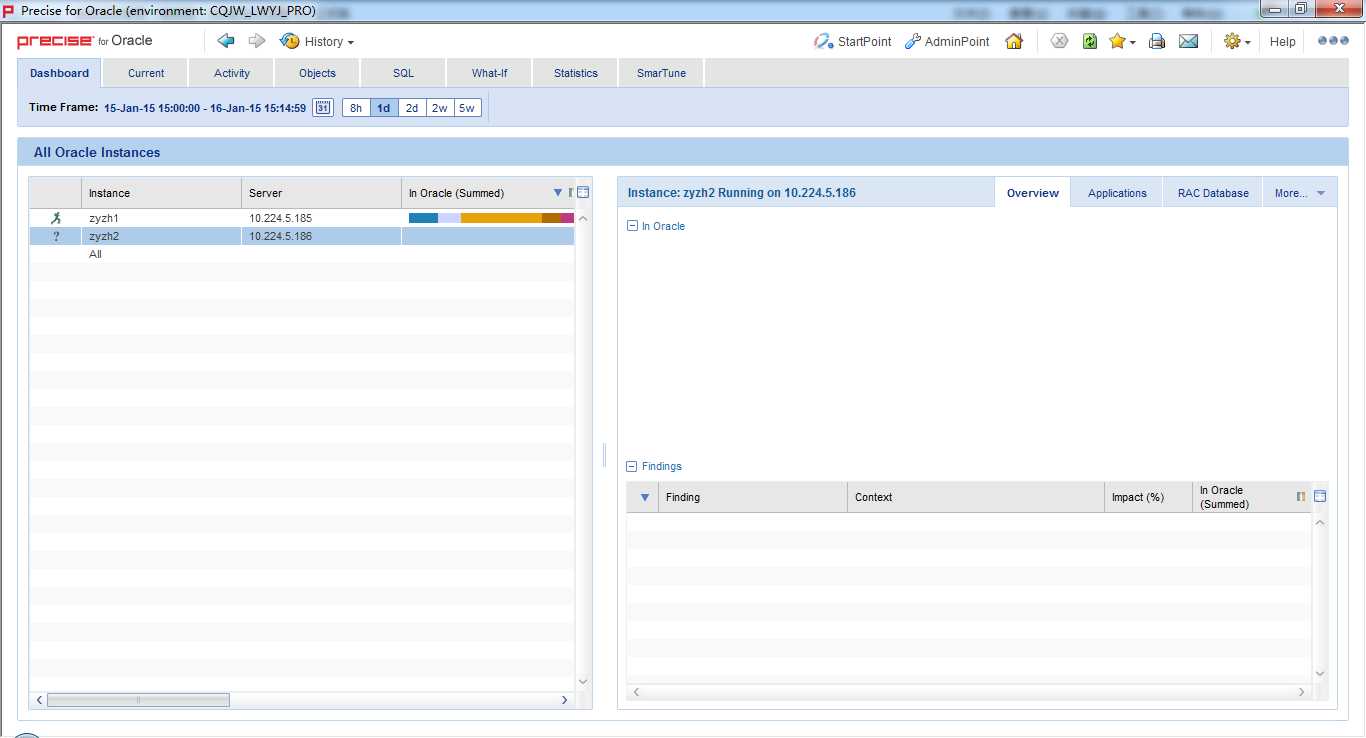This screenshot has width=1366, height=738.
Task: Switch to the SmarTune tab
Action: (x=661, y=73)
